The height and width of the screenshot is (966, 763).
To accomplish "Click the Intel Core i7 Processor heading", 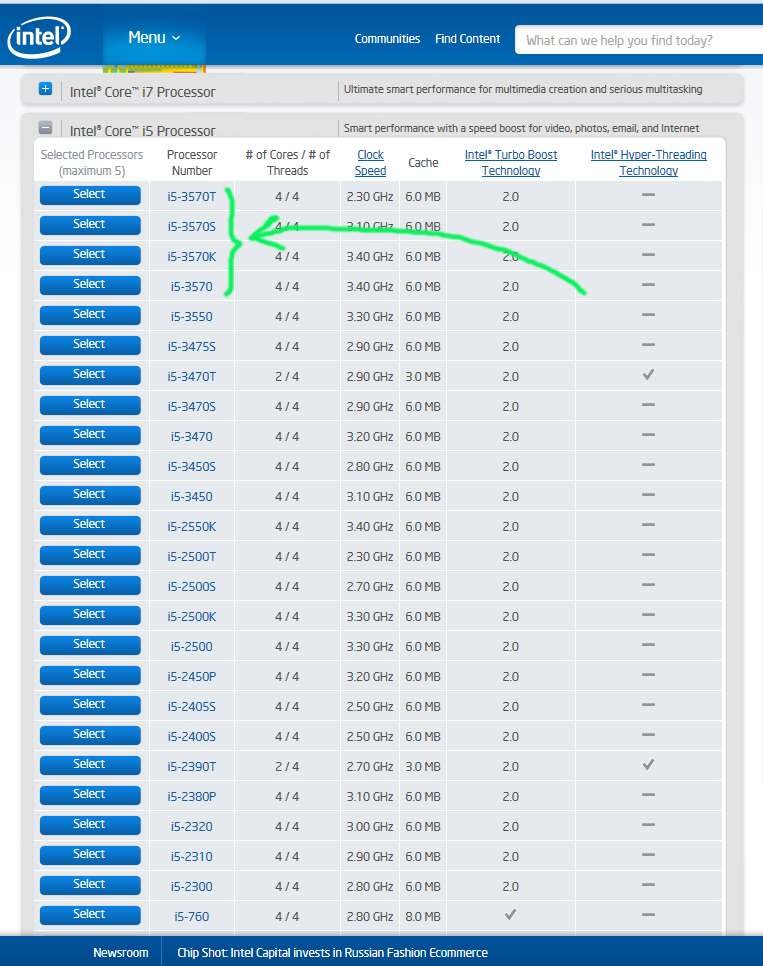I will tap(142, 92).
